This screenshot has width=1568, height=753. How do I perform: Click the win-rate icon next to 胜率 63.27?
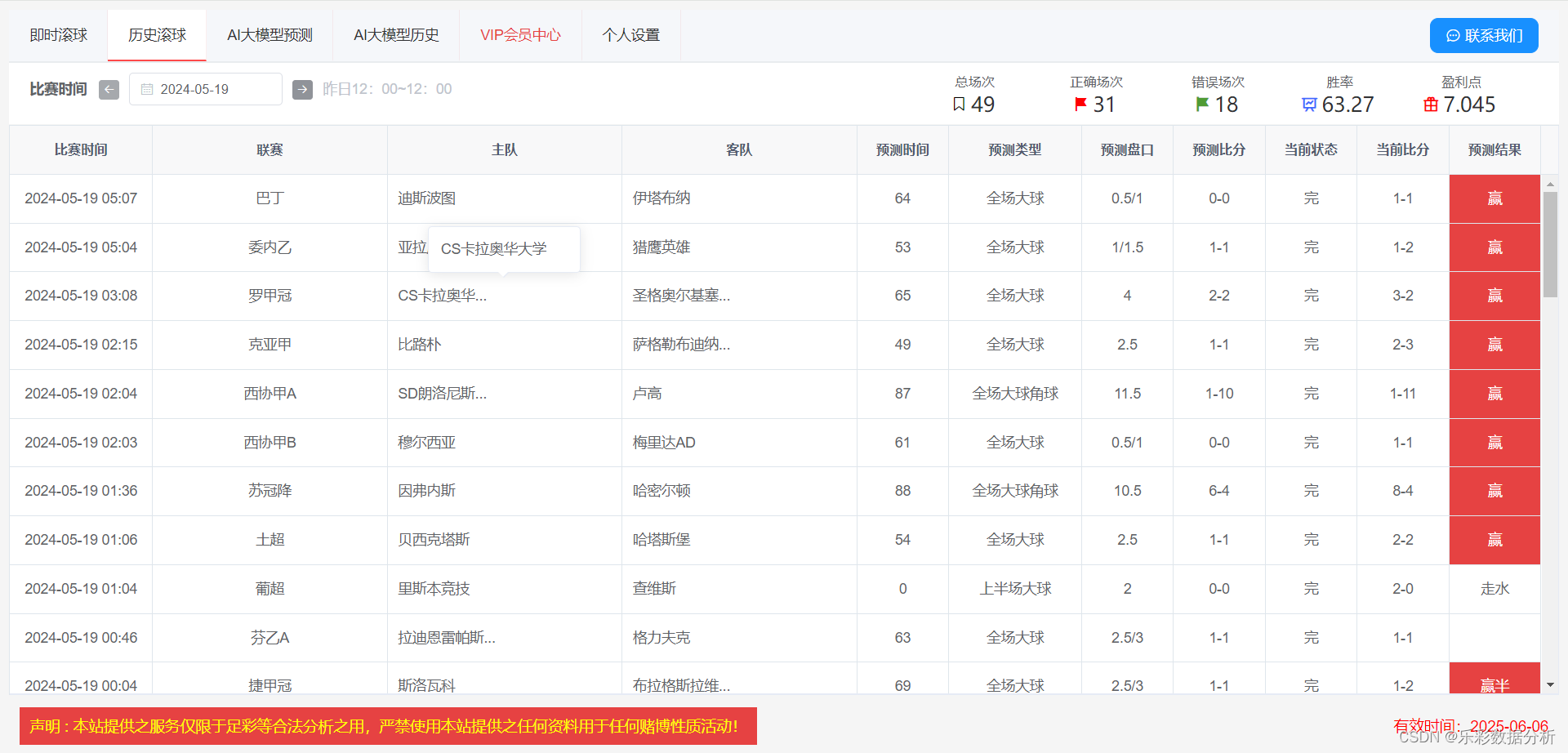coord(1309,105)
